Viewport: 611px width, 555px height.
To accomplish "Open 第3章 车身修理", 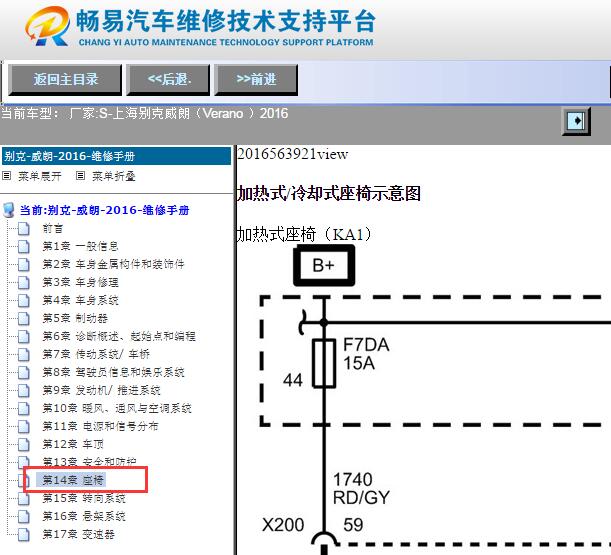I will coord(80,282).
